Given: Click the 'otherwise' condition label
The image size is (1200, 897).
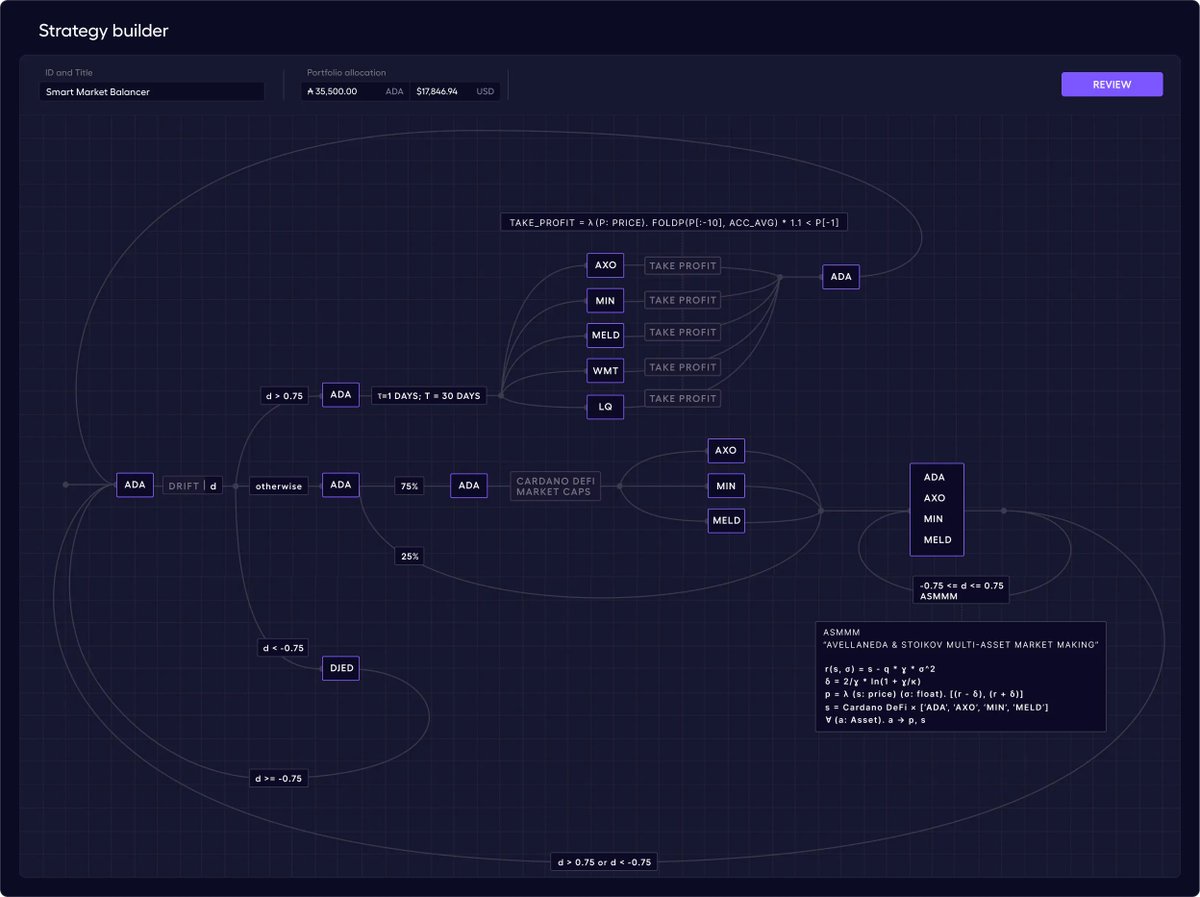Looking at the screenshot, I should [x=279, y=485].
